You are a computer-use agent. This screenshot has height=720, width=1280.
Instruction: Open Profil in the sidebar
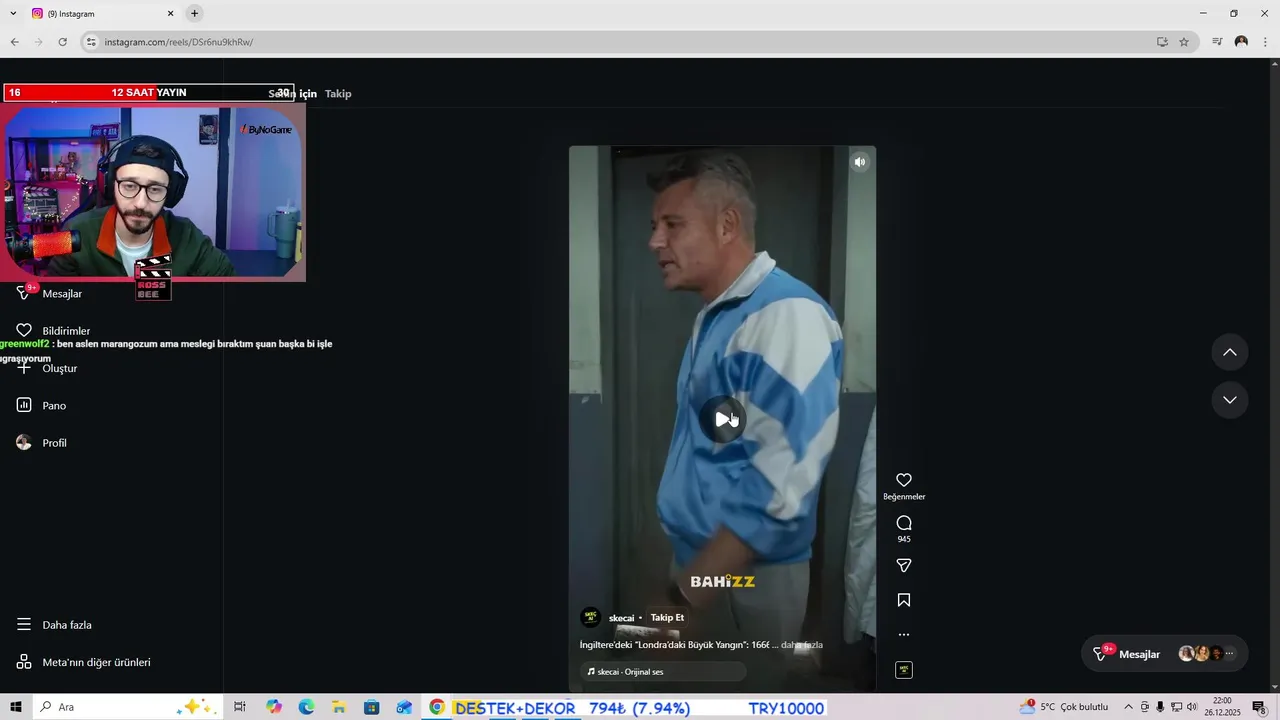[x=54, y=443]
